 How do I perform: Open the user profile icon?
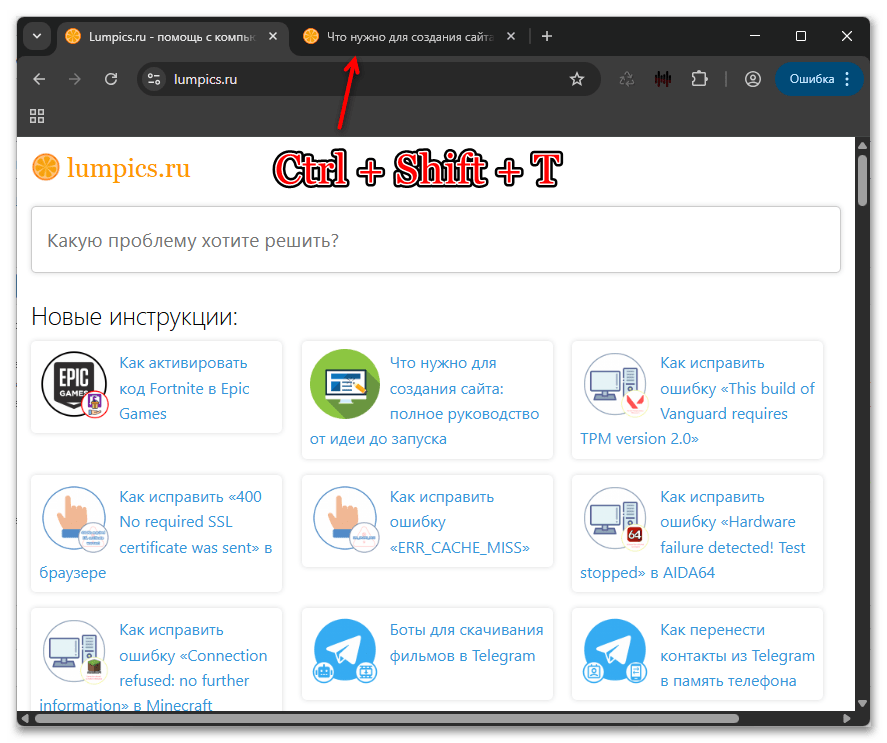[x=752, y=79]
